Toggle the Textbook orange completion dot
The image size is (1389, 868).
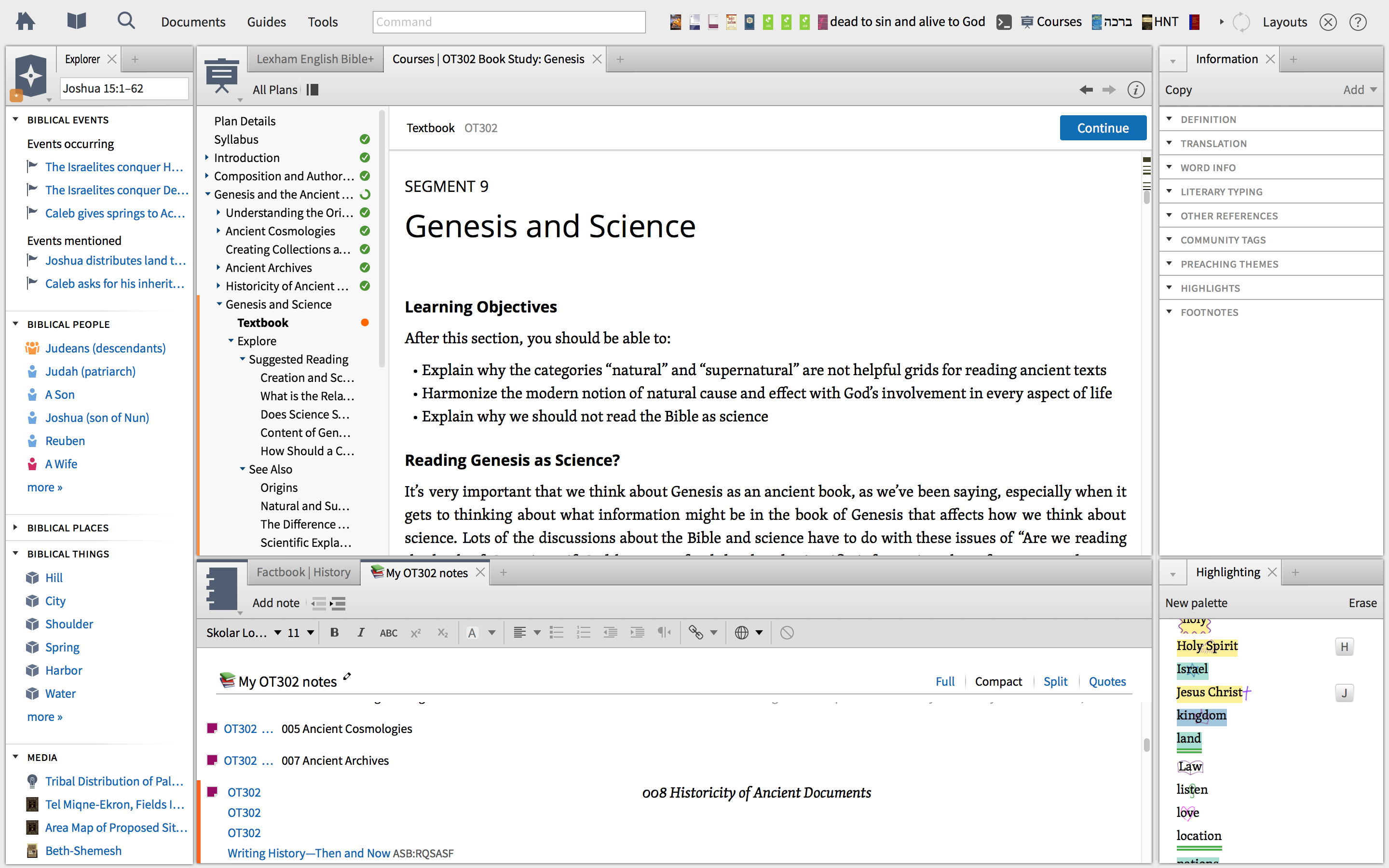tap(365, 323)
